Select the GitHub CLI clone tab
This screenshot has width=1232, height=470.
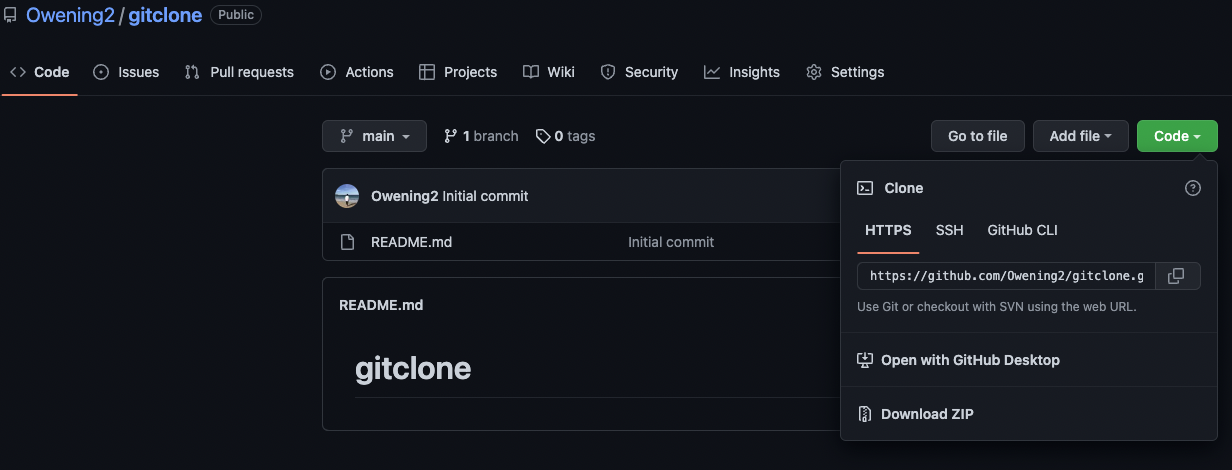(1022, 230)
